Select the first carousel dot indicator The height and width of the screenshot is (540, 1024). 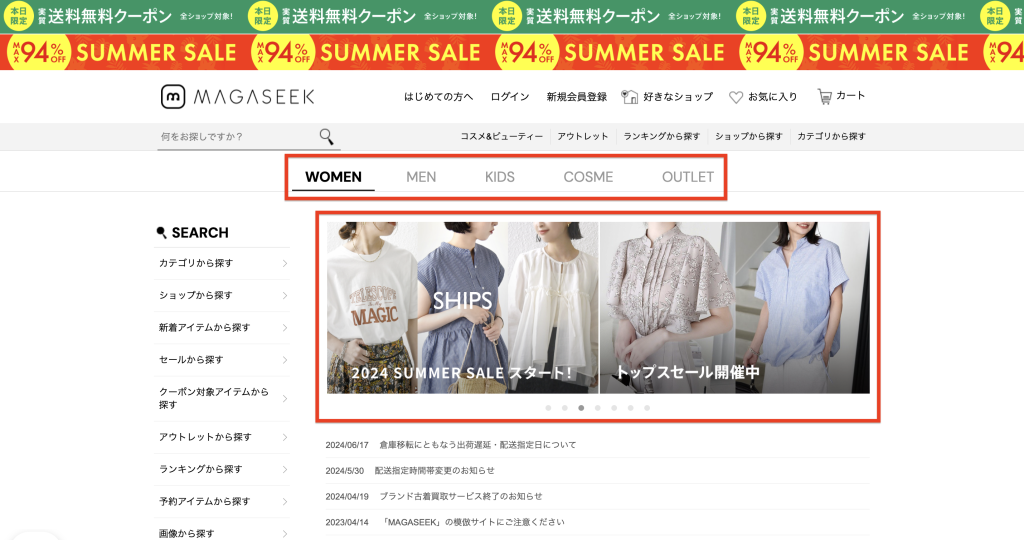click(548, 408)
